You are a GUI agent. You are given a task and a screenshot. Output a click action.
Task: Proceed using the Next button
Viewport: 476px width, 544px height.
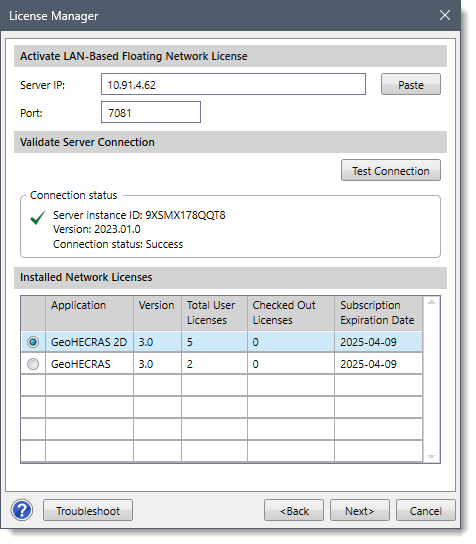click(x=360, y=510)
